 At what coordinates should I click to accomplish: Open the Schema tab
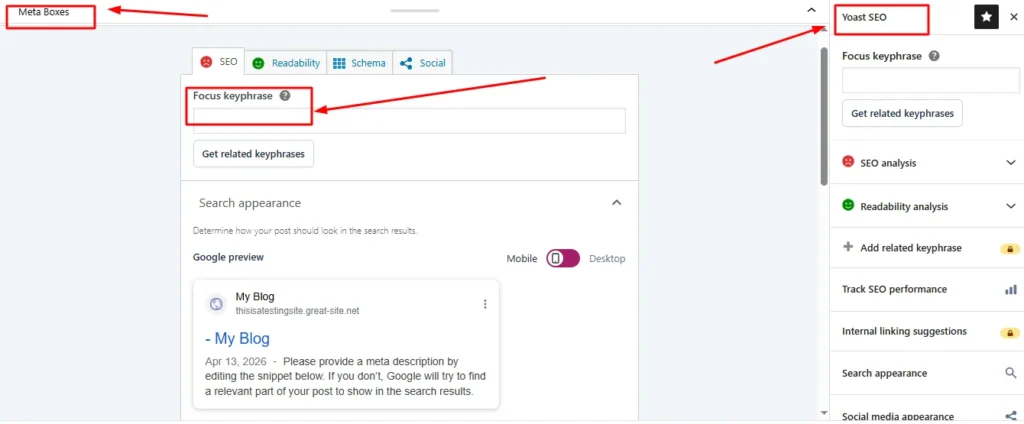click(x=359, y=63)
